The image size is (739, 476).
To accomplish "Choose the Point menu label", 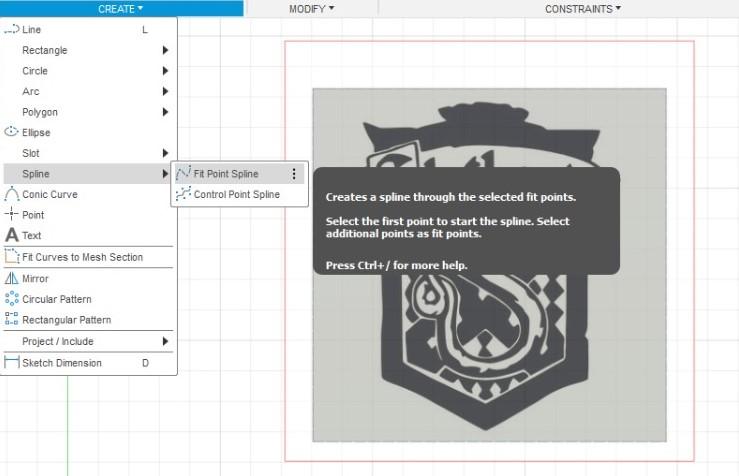I will [x=33, y=215].
